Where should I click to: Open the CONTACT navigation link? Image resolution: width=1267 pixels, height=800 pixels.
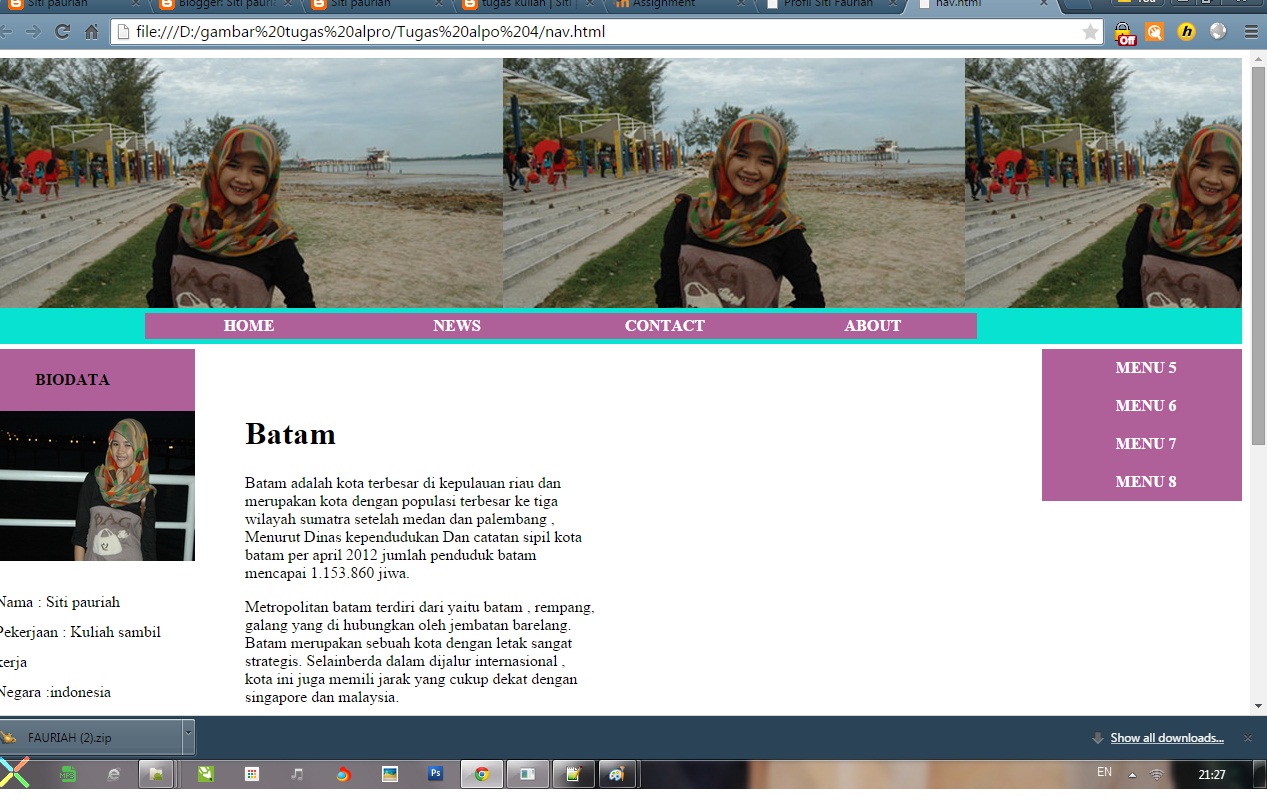pyautogui.click(x=665, y=326)
